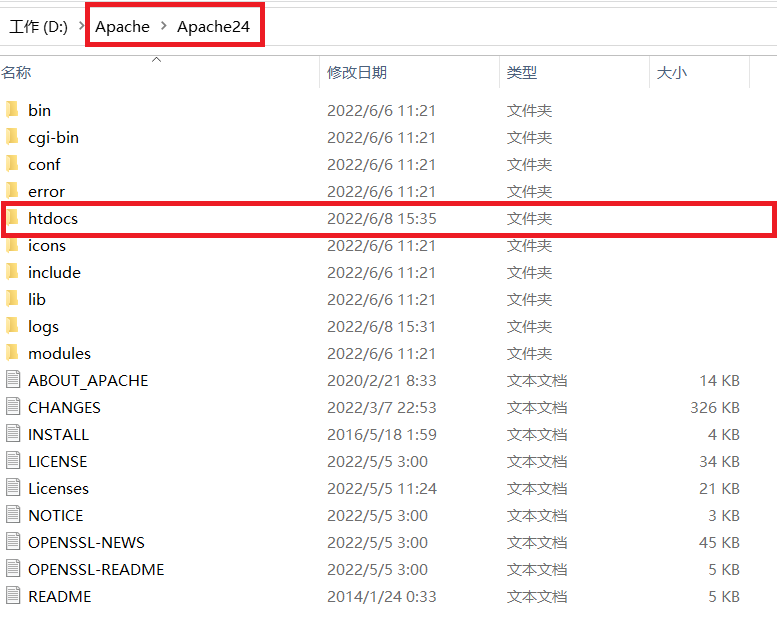Click the 45 KB size of OPENSSL-NEWS
Image resolution: width=777 pixels, height=635 pixels.
click(x=720, y=542)
